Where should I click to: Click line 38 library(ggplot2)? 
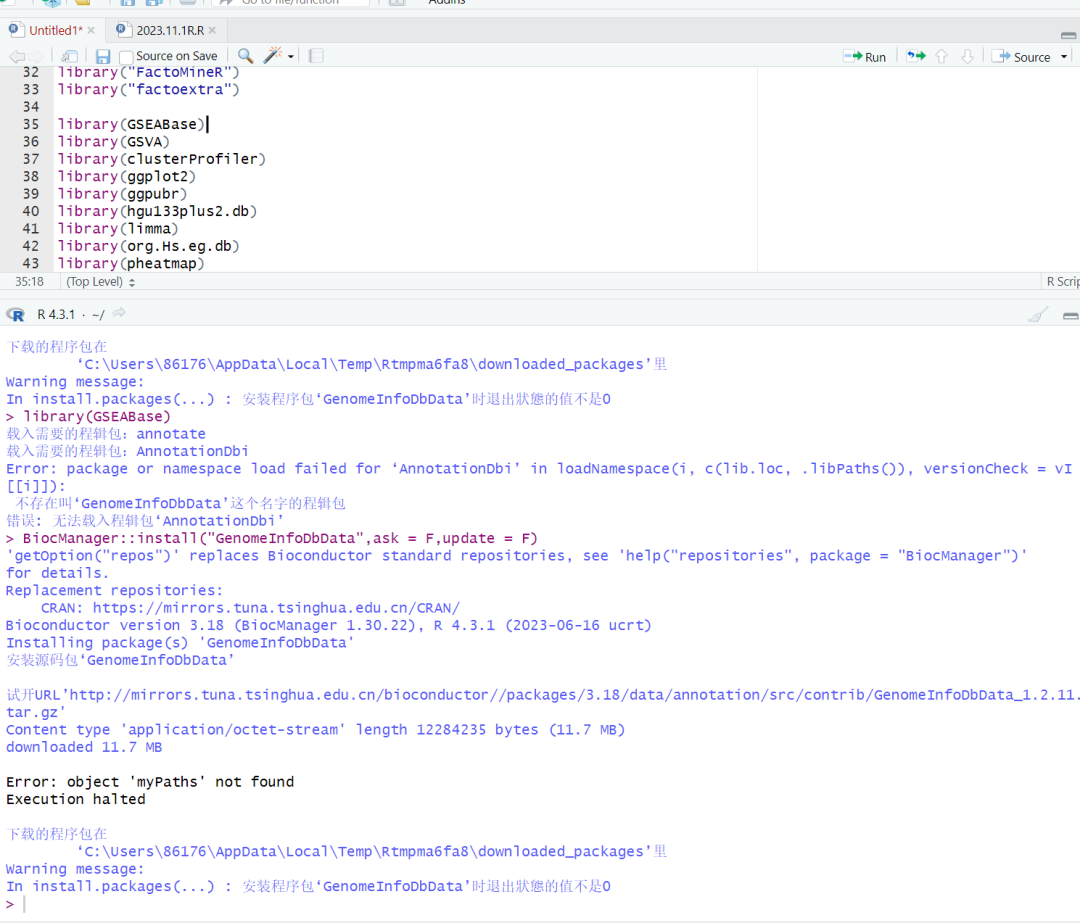tap(127, 176)
